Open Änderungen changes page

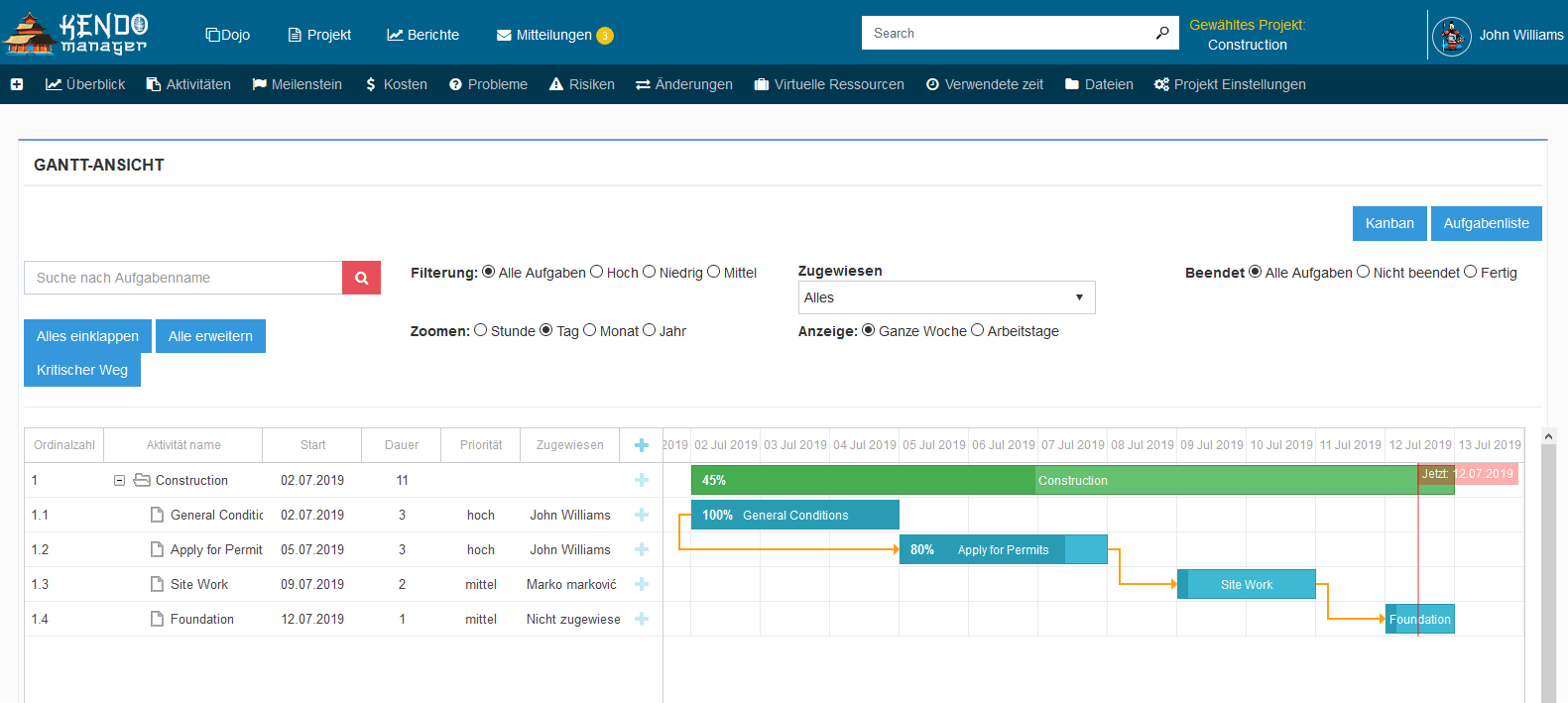pos(684,84)
